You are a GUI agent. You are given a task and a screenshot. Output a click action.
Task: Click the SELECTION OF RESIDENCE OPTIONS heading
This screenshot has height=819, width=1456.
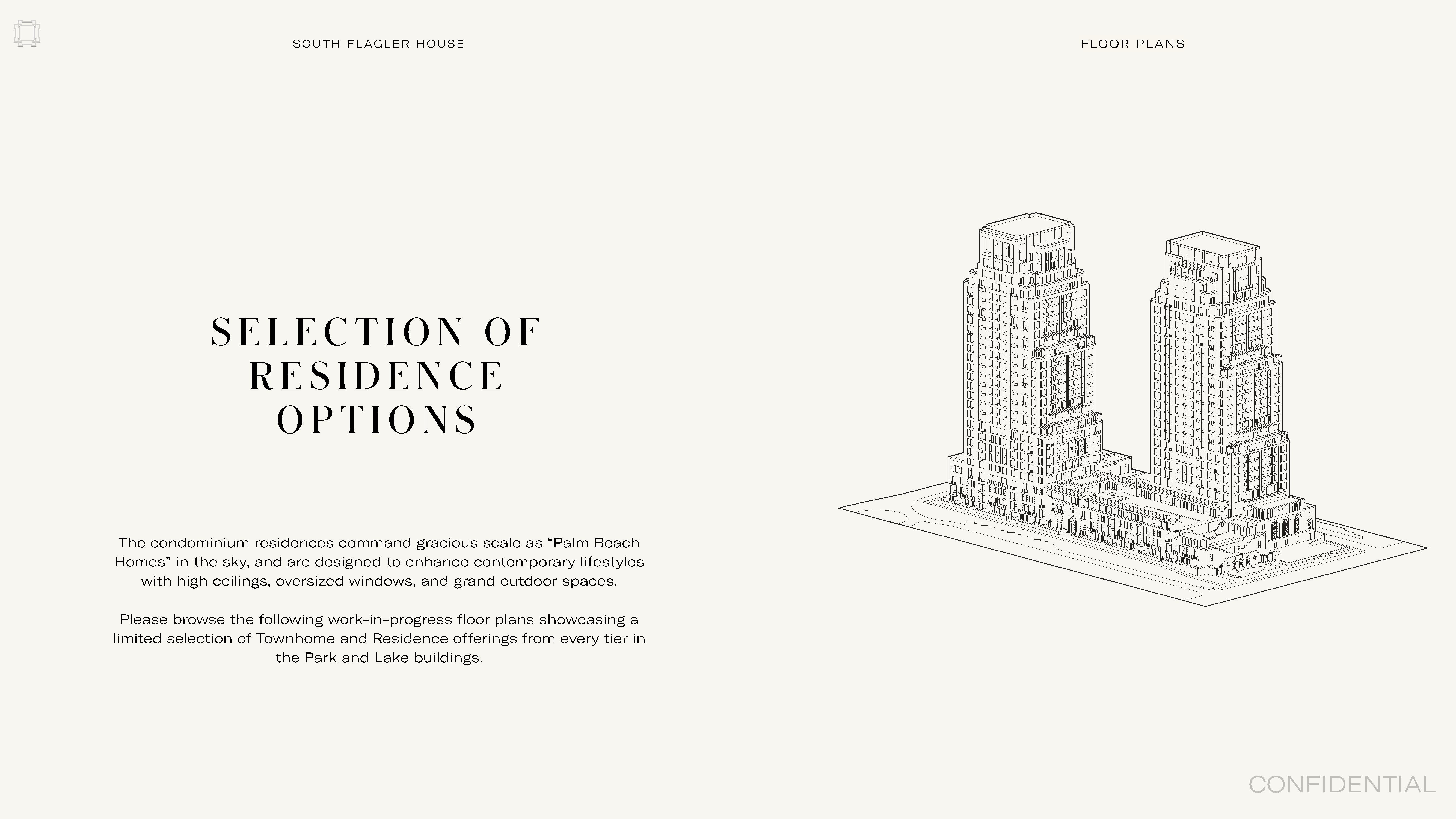(376, 375)
